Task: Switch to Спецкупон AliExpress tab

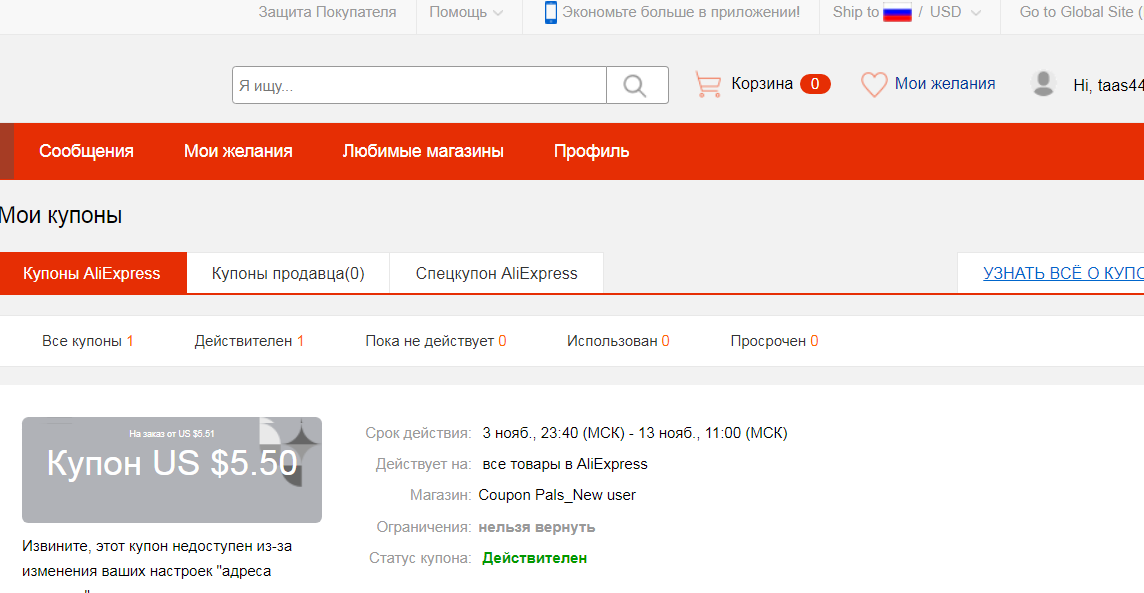Action: tap(497, 274)
